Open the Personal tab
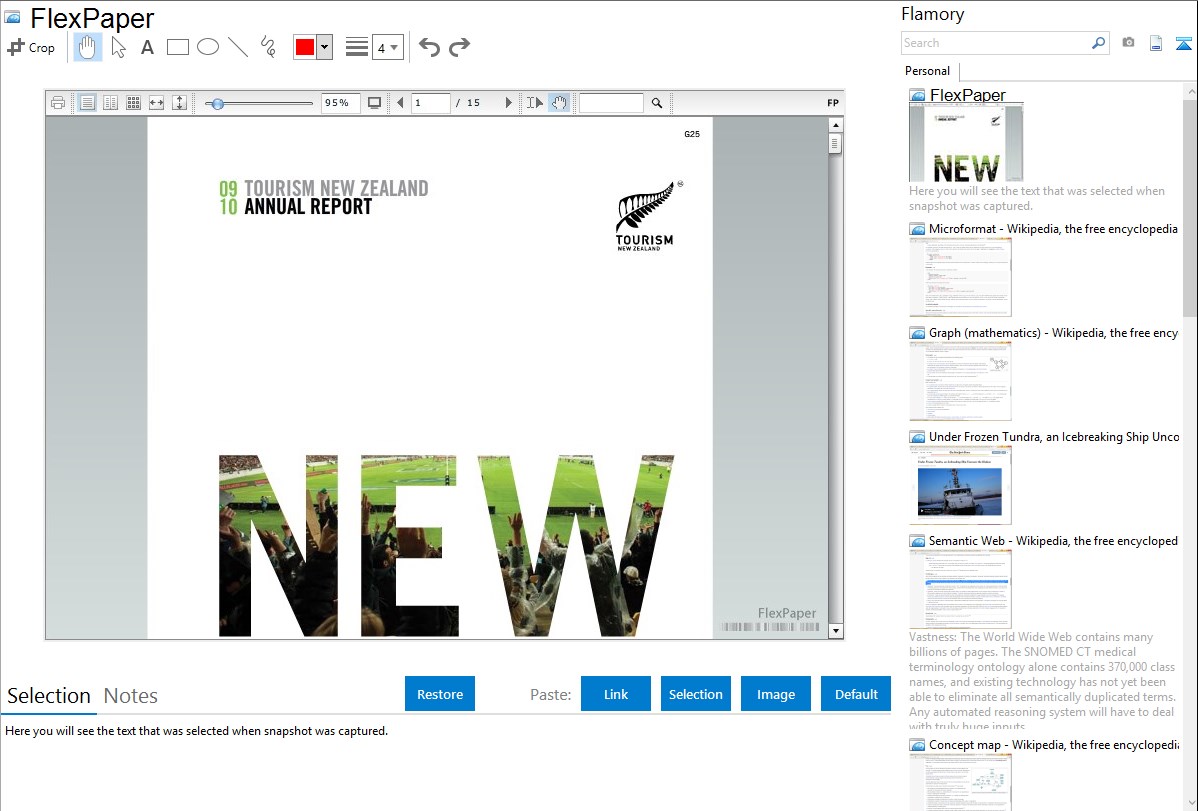Screen dimensions: 1198x811 click(928, 71)
